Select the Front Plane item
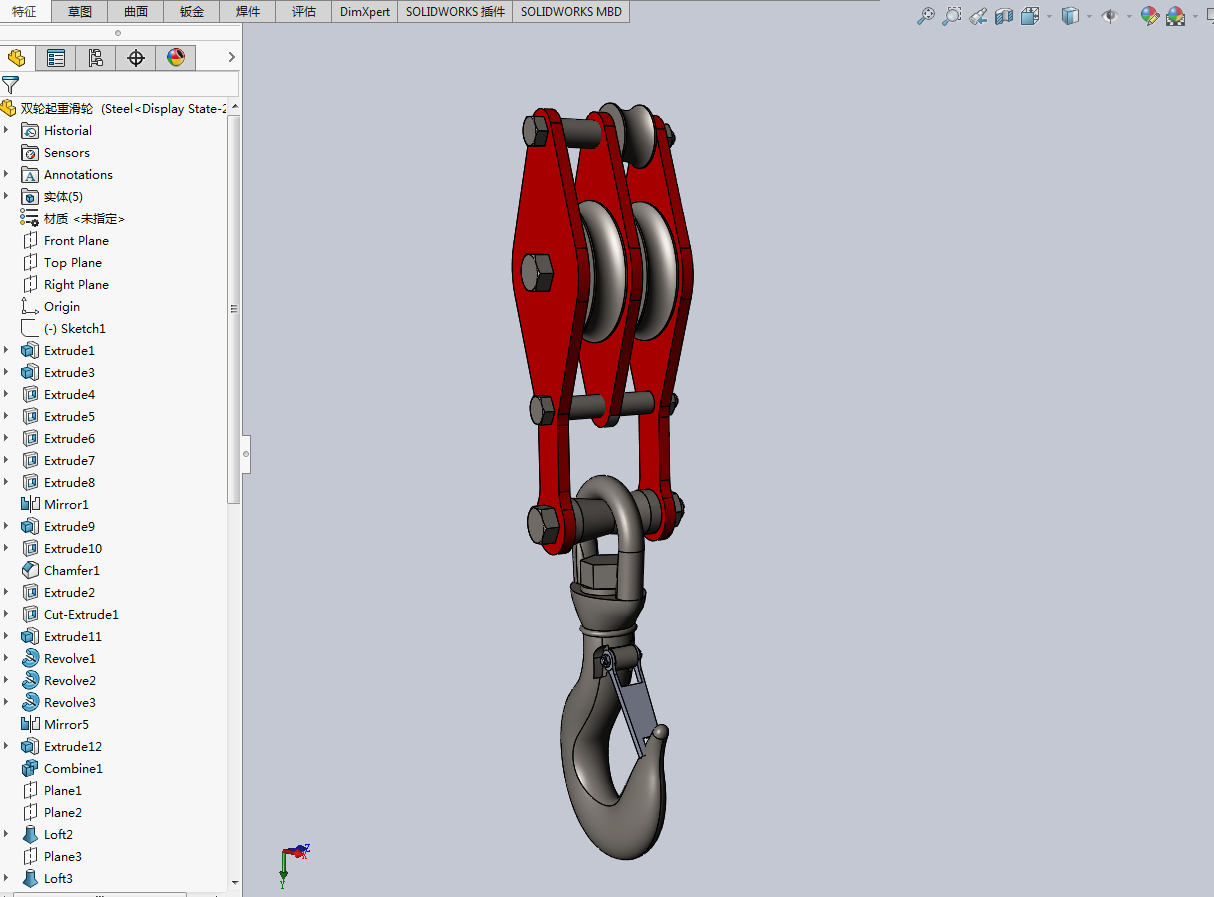This screenshot has width=1214, height=897. pos(76,240)
